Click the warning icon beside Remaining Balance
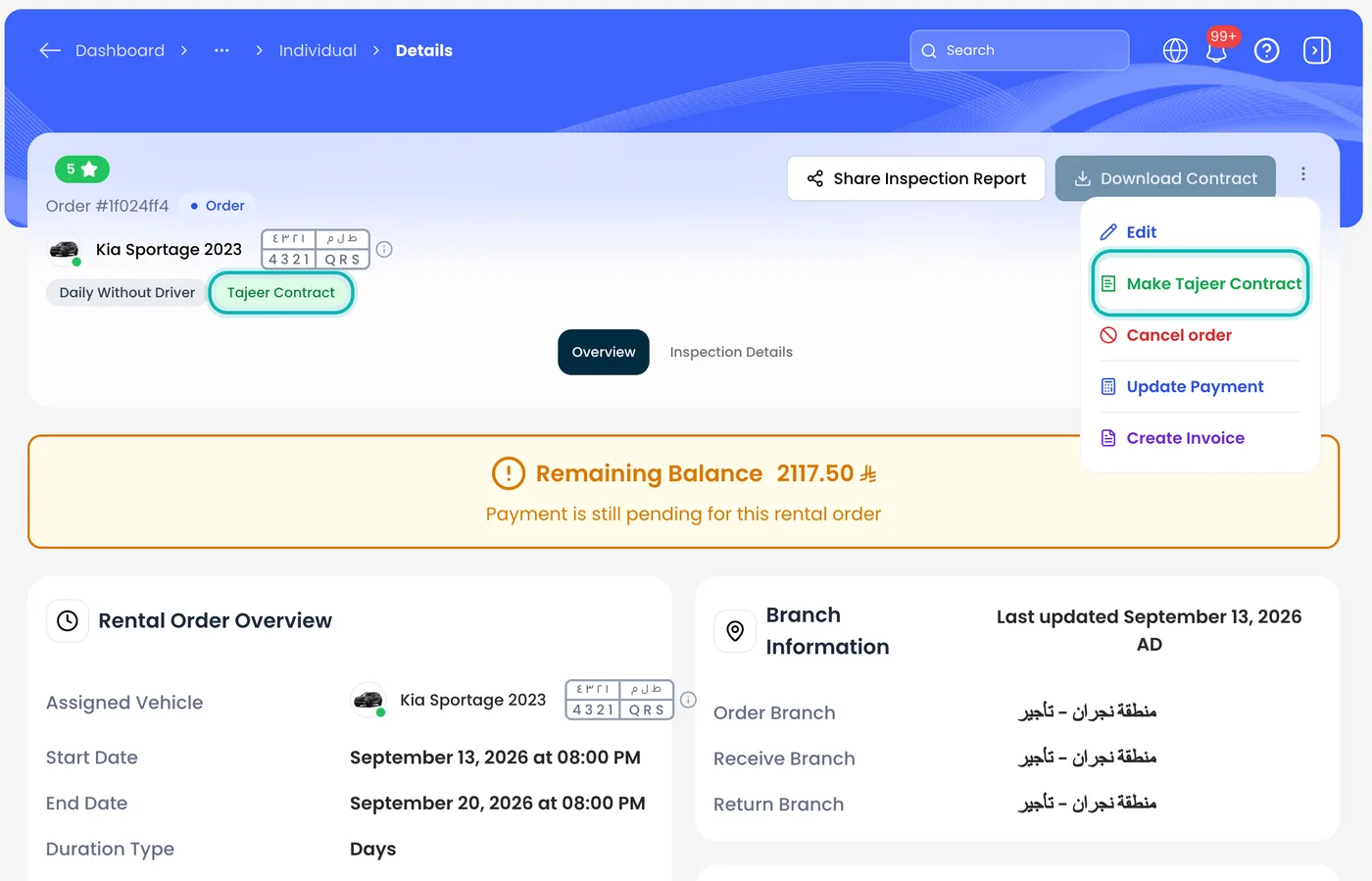The image size is (1372, 881). click(x=508, y=473)
